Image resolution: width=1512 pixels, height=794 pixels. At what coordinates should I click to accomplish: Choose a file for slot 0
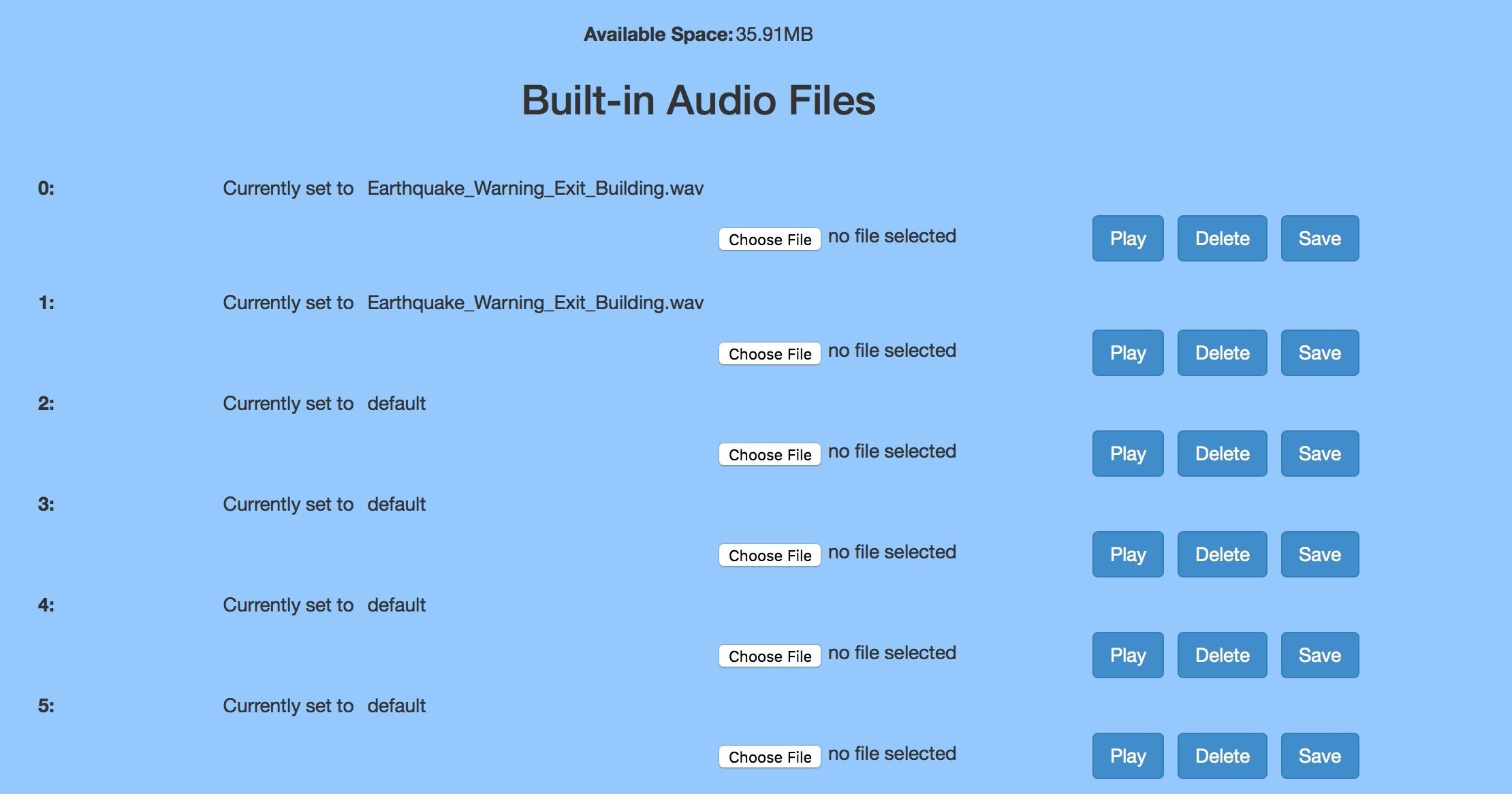(769, 237)
